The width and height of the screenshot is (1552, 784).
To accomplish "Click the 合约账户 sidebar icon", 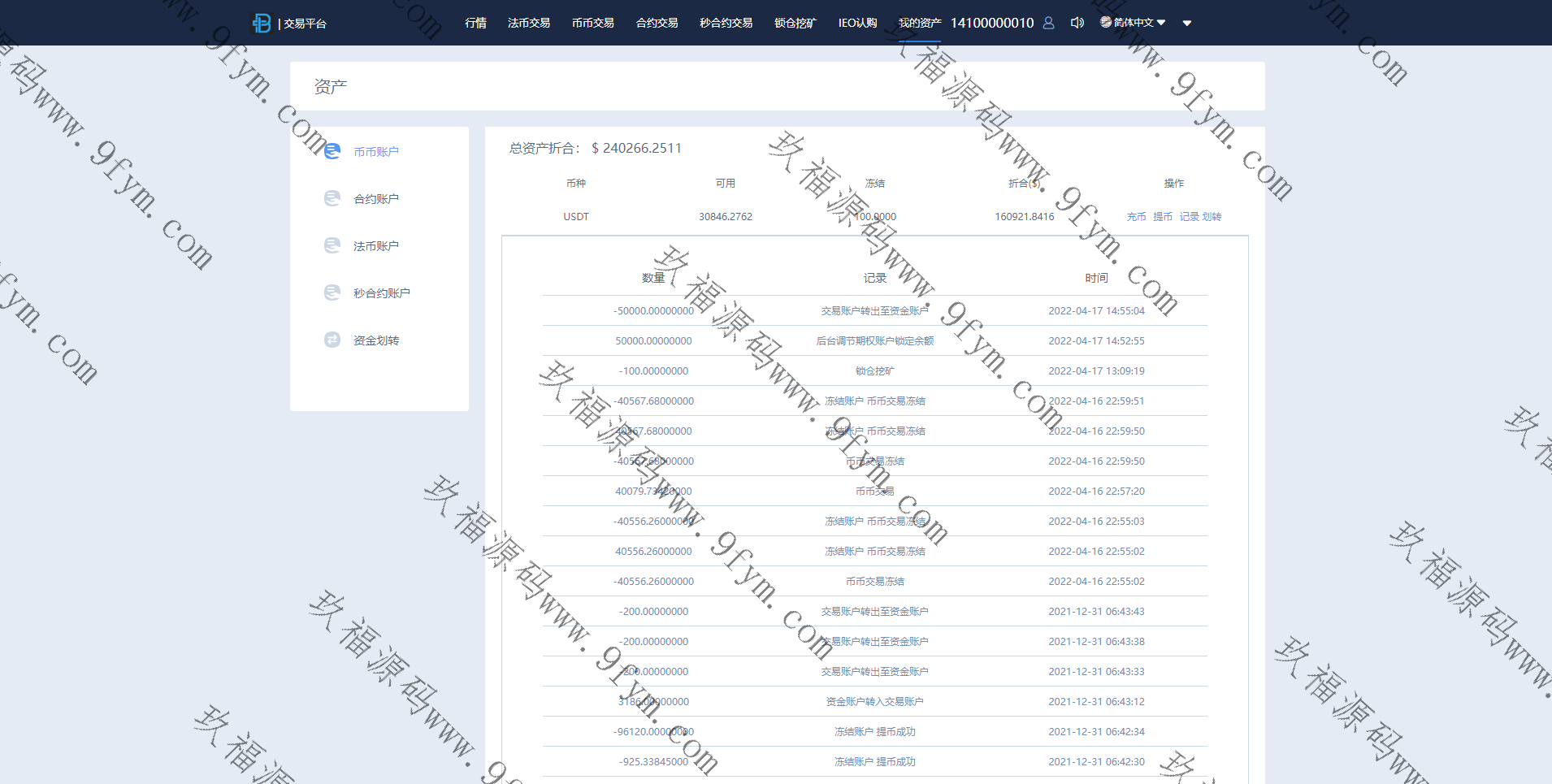I will tap(332, 199).
